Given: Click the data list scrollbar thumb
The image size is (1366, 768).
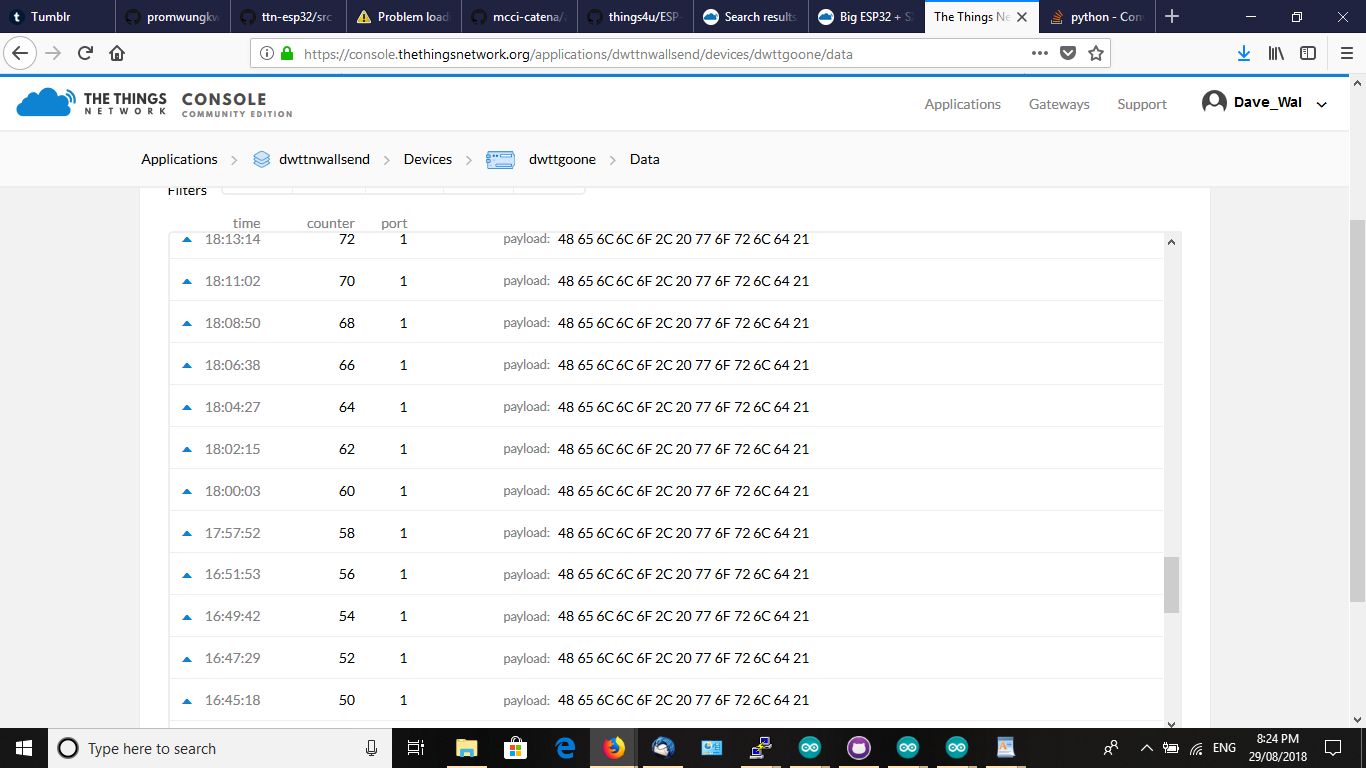Looking at the screenshot, I should [1172, 585].
